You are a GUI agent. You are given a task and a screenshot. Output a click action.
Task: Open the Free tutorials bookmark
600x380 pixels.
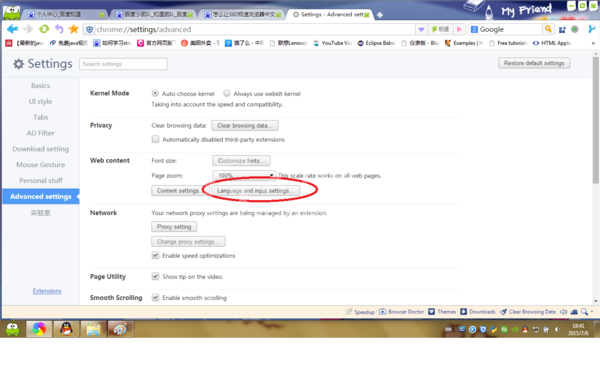[508, 43]
